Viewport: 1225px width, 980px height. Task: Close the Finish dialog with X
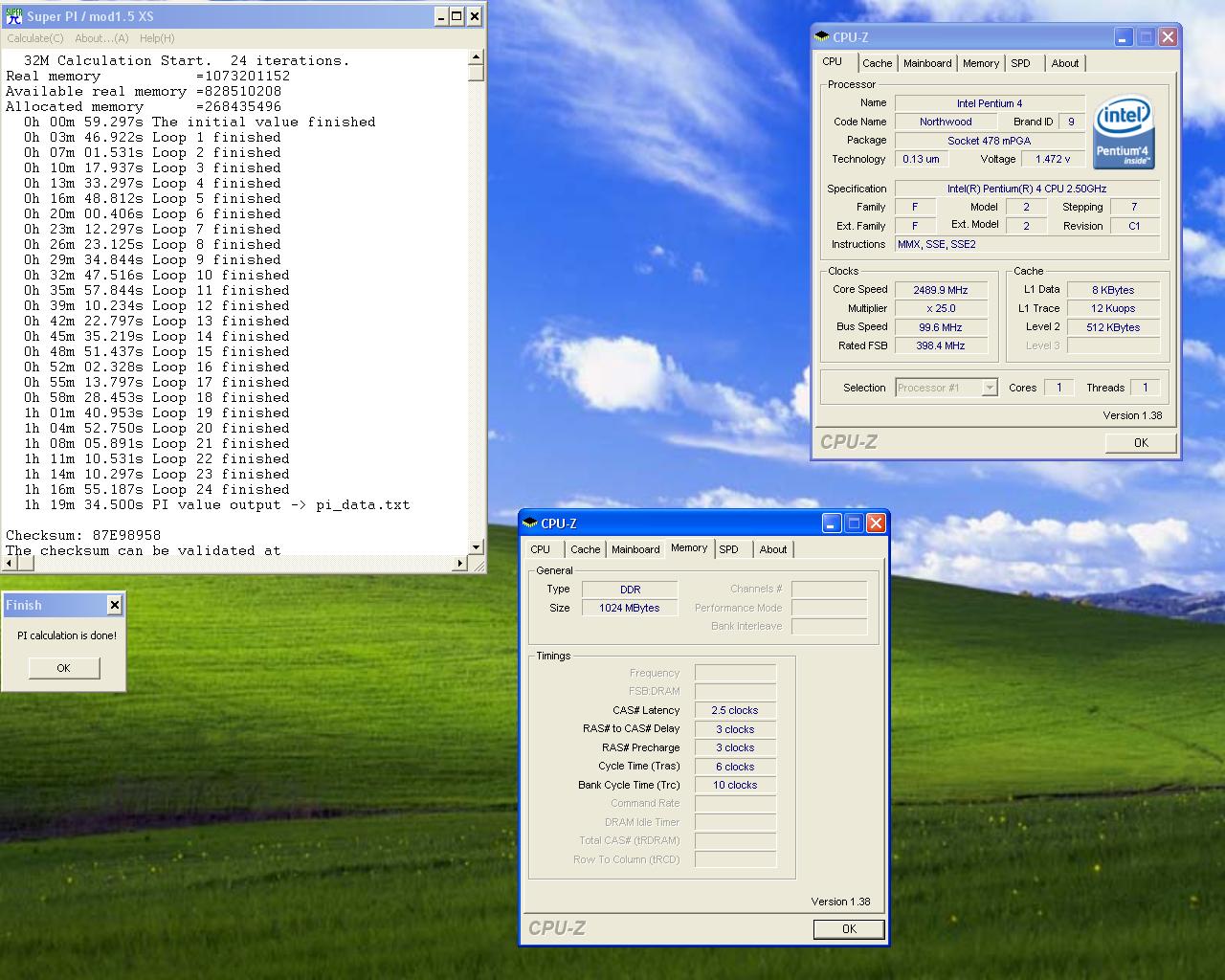pyautogui.click(x=115, y=605)
